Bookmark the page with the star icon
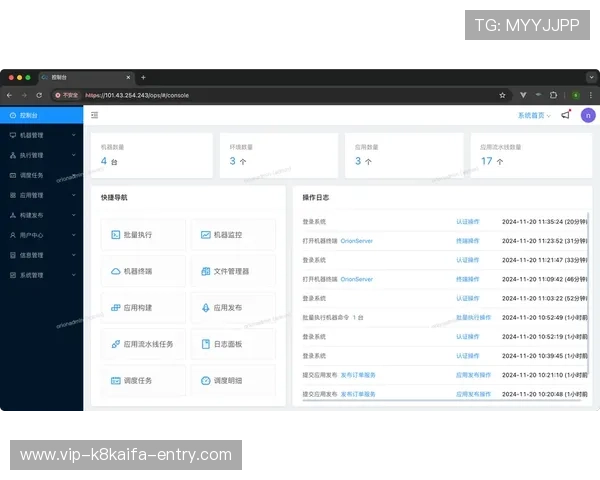Viewport: 600px width, 480px height. tap(502, 95)
